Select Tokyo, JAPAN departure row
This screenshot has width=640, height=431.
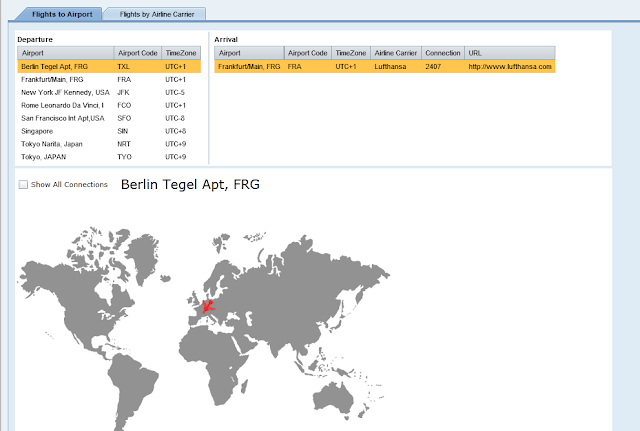tap(109, 157)
